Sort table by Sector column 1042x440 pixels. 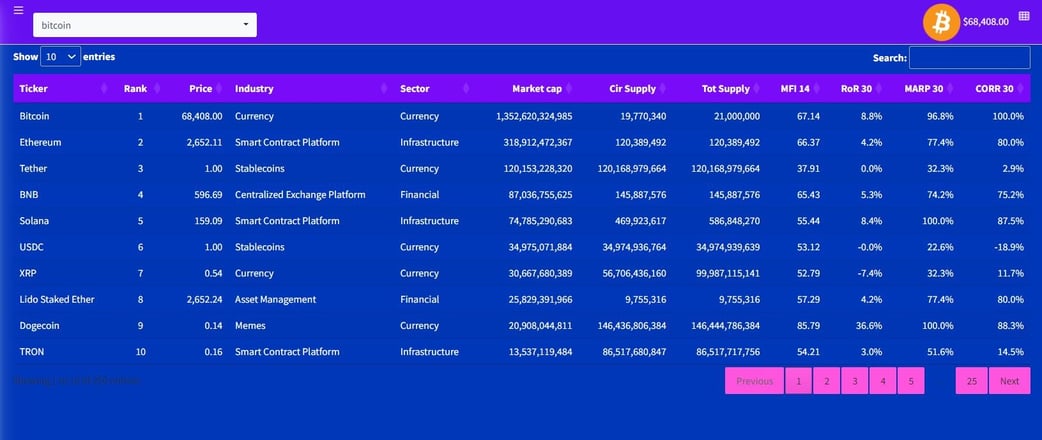434,88
